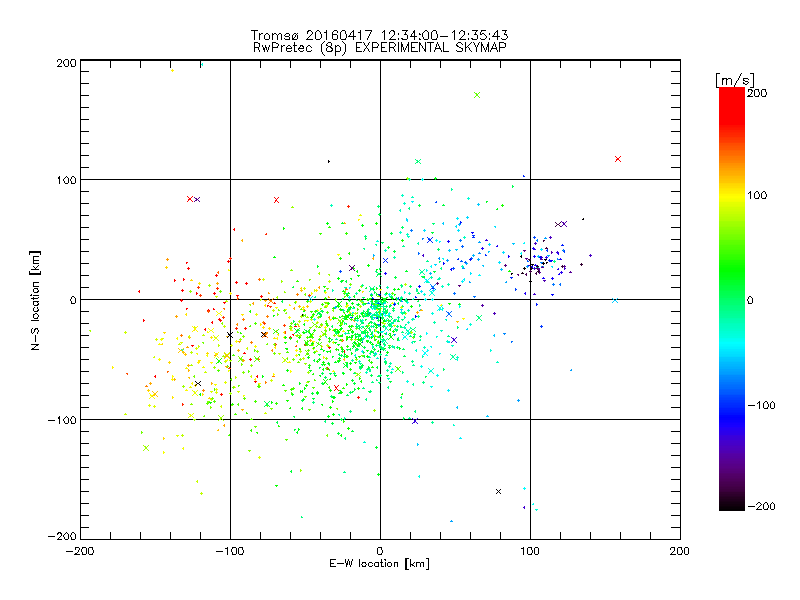800x600 pixels.
Task: Click the y-axis tick label 200
Action: pos(66,63)
